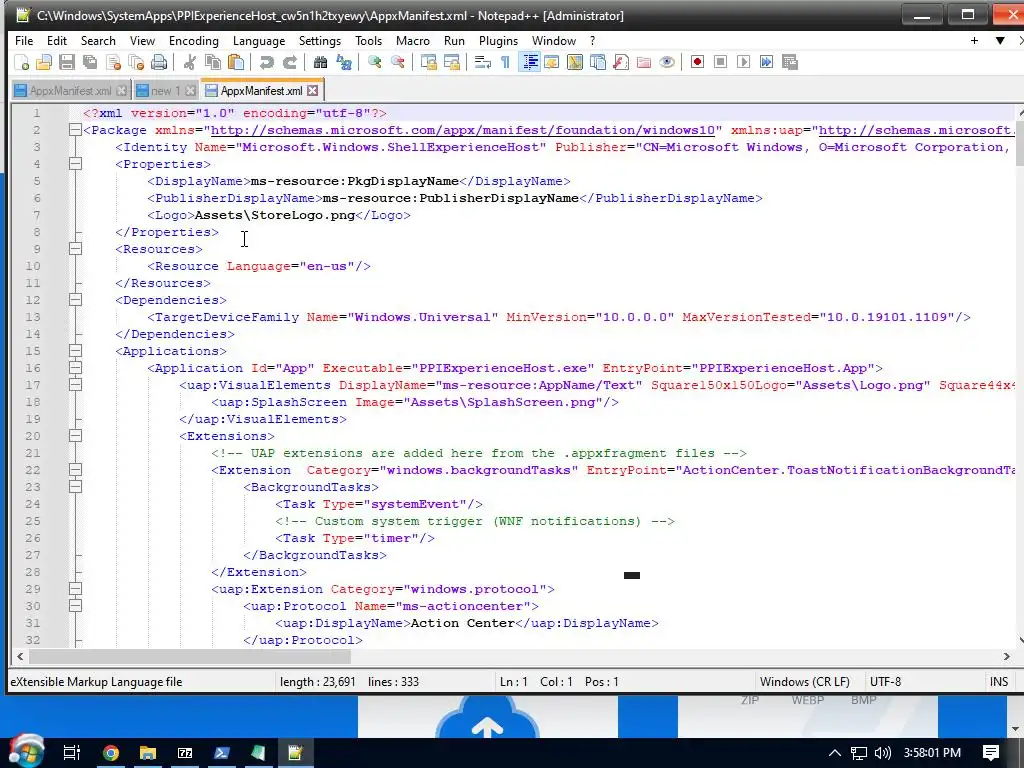Collapse the Extensions fold at line 20
This screenshot has height=768, width=1024.
point(75,436)
